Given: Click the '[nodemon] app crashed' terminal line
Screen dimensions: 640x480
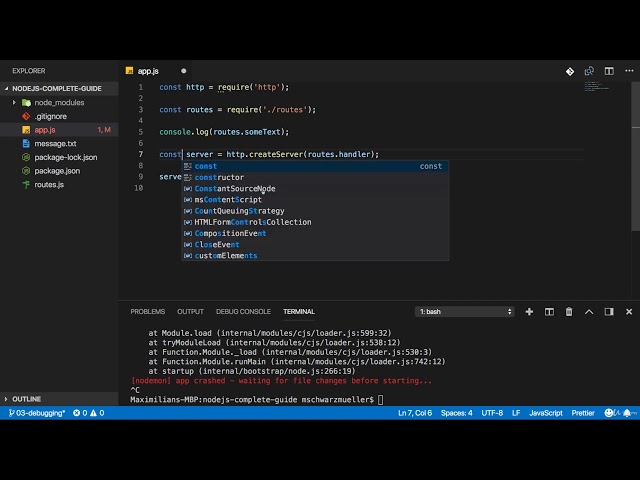Looking at the screenshot, I should click(281, 381).
